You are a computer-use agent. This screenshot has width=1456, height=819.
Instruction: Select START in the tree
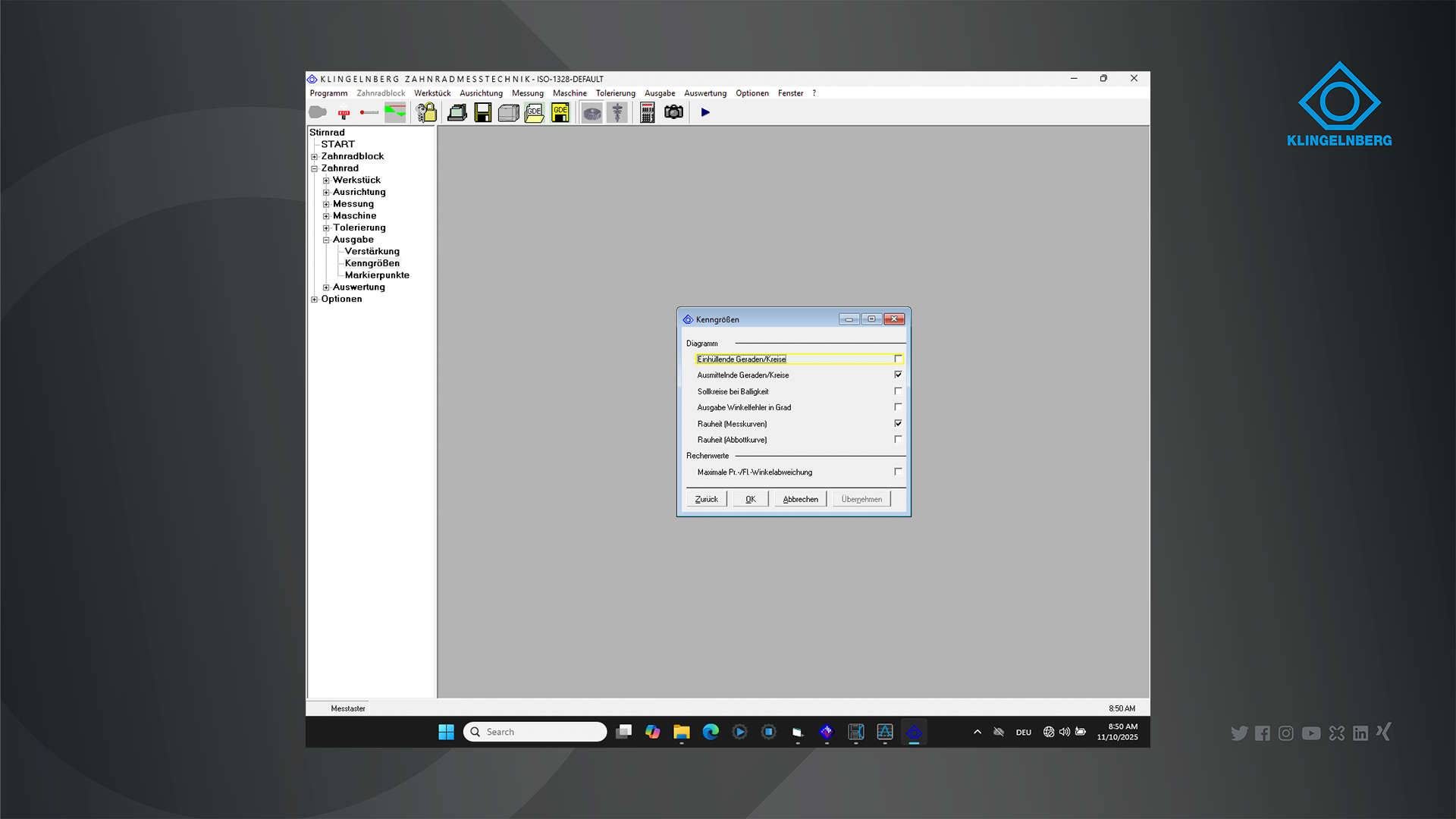pyautogui.click(x=337, y=144)
